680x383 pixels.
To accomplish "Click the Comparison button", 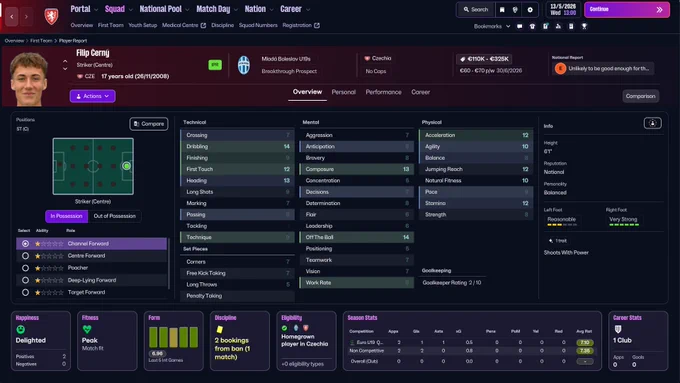I will coord(641,96).
